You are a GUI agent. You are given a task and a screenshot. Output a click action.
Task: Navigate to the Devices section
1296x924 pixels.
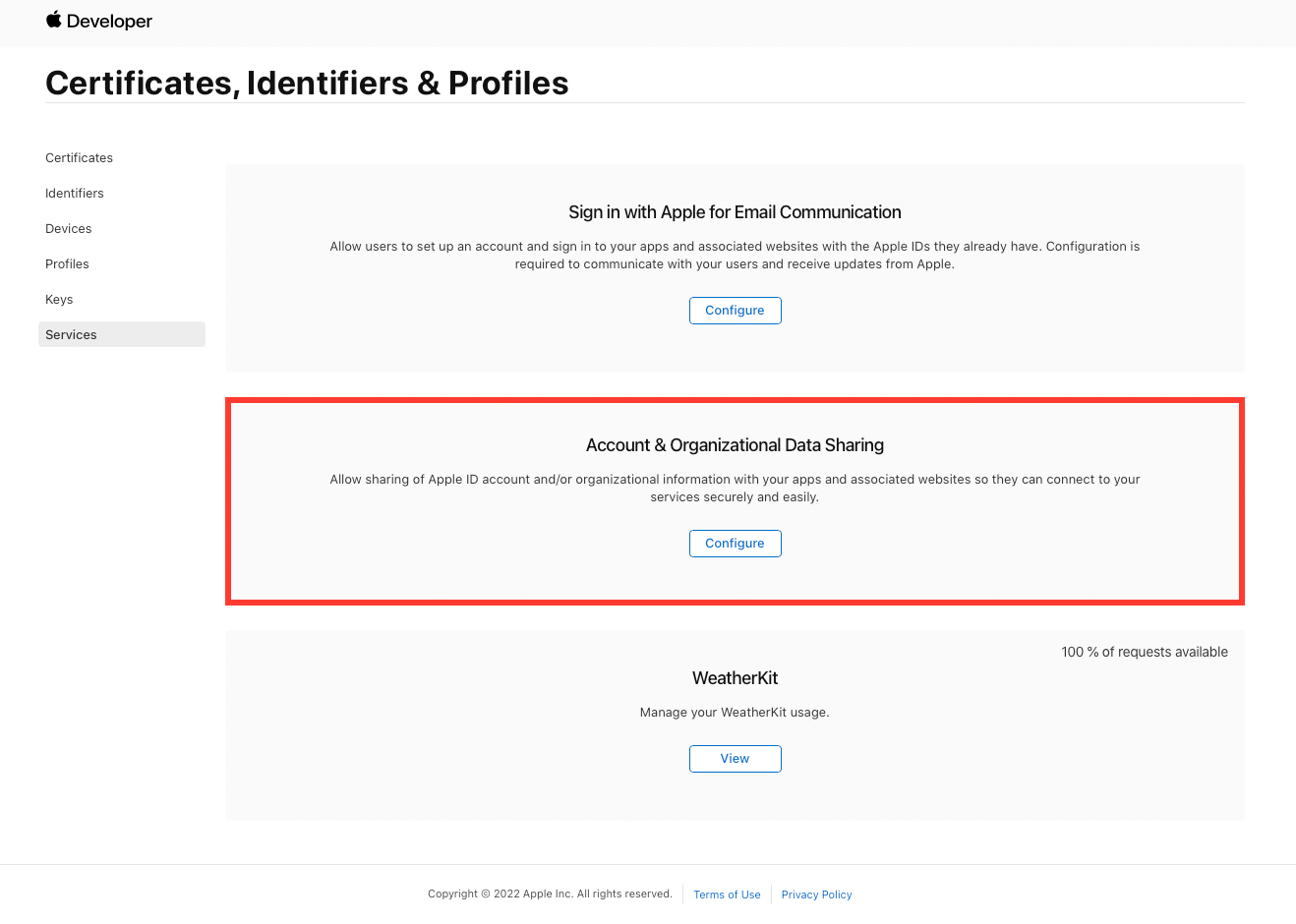pyautogui.click(x=68, y=228)
